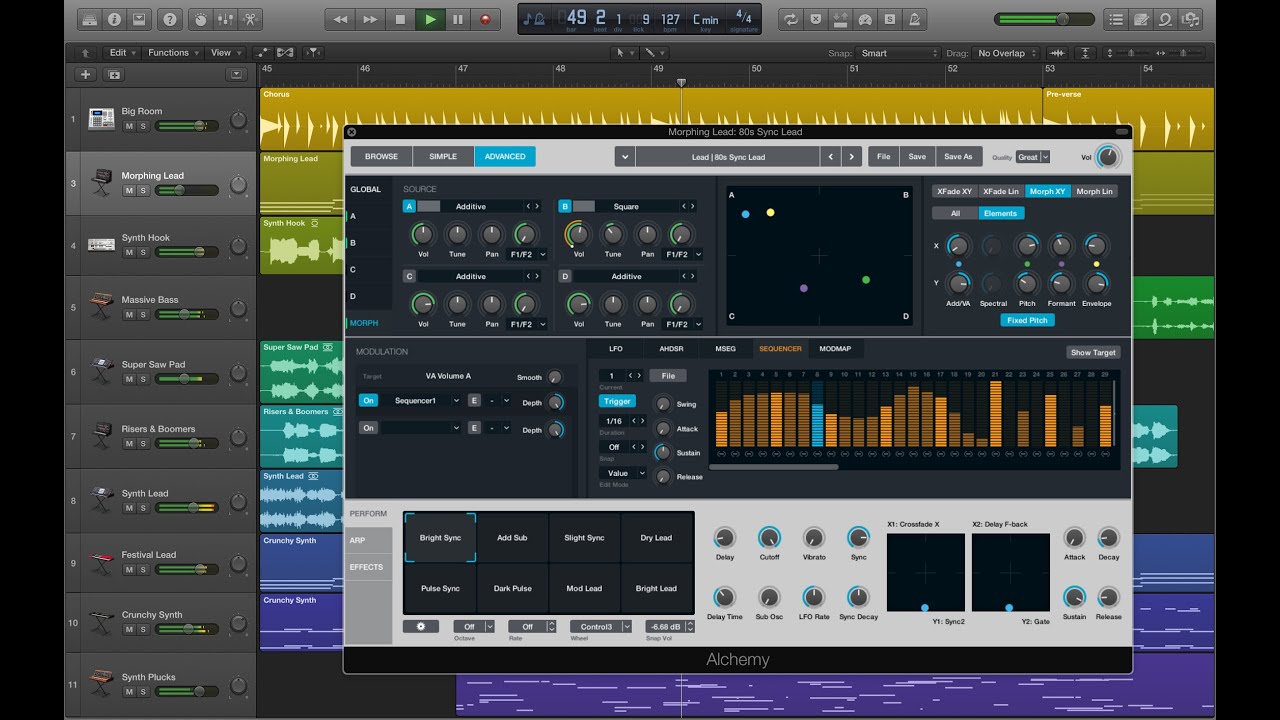This screenshot has width=1280, height=720.
Task: Rewind the playhead
Action: point(341,19)
